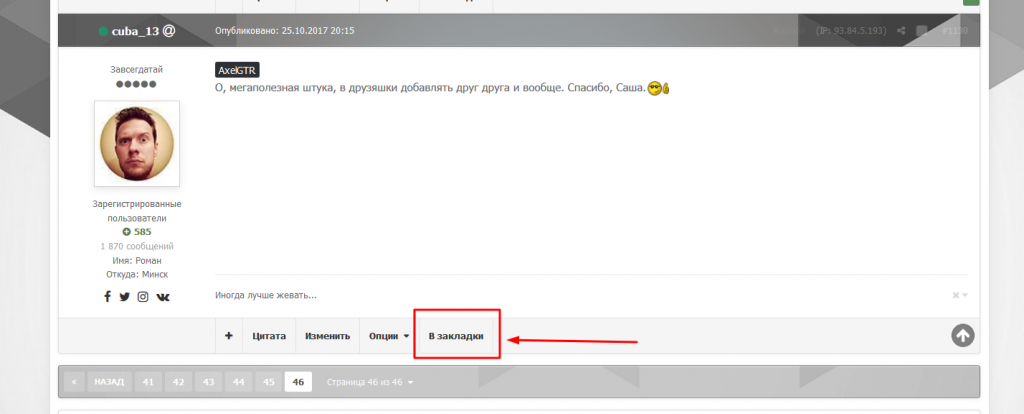Open post permalink #1180

point(954,31)
